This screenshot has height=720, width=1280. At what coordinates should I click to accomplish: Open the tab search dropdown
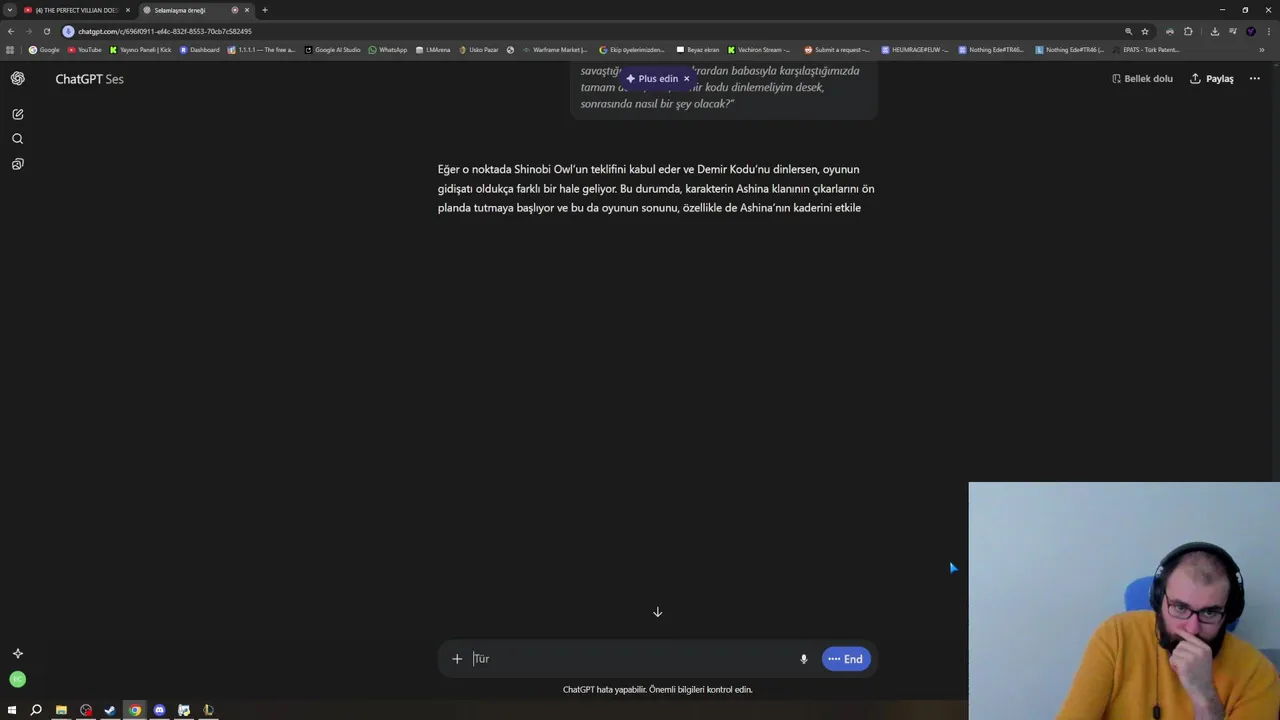[9, 10]
